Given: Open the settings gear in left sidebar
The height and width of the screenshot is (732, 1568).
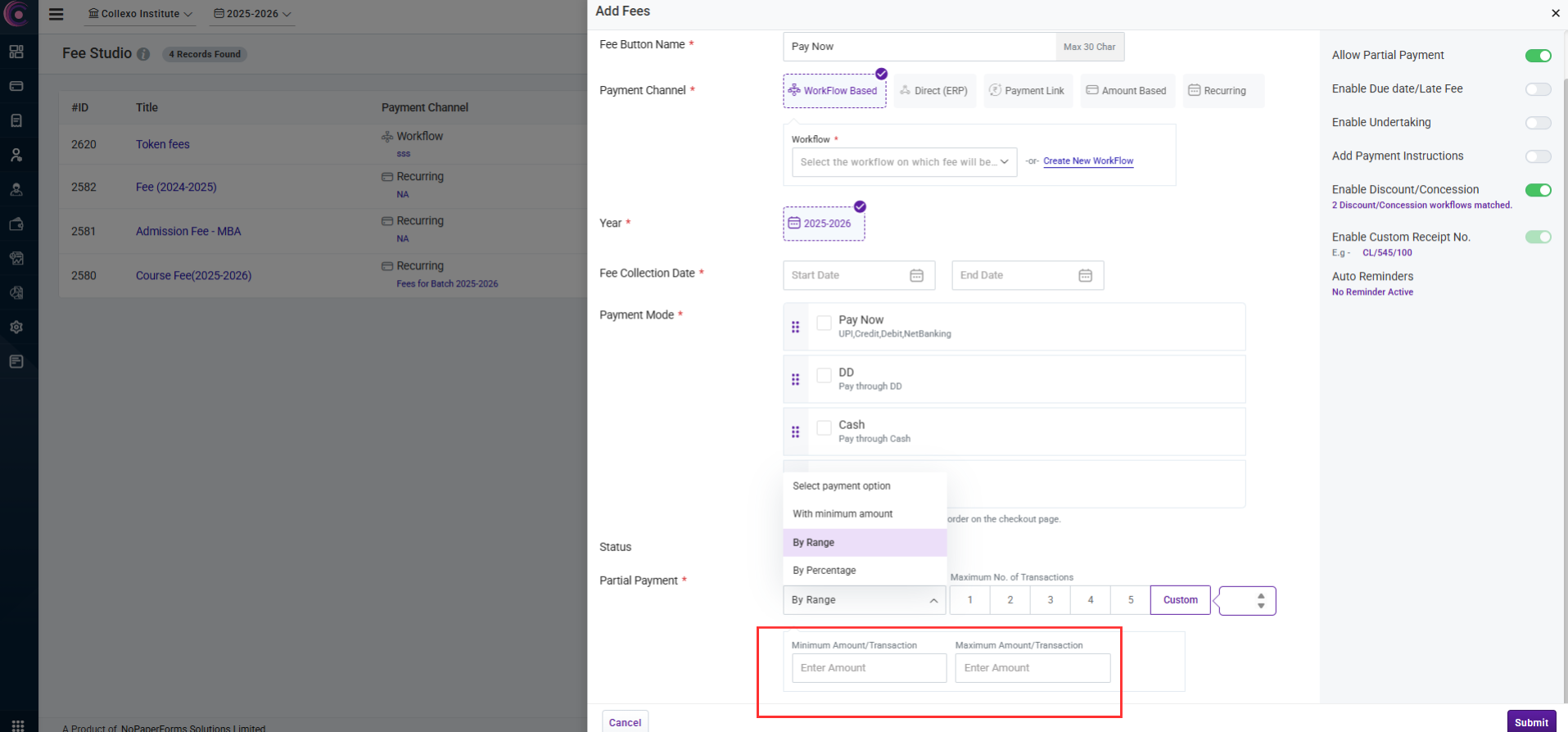Looking at the screenshot, I should pos(16,327).
